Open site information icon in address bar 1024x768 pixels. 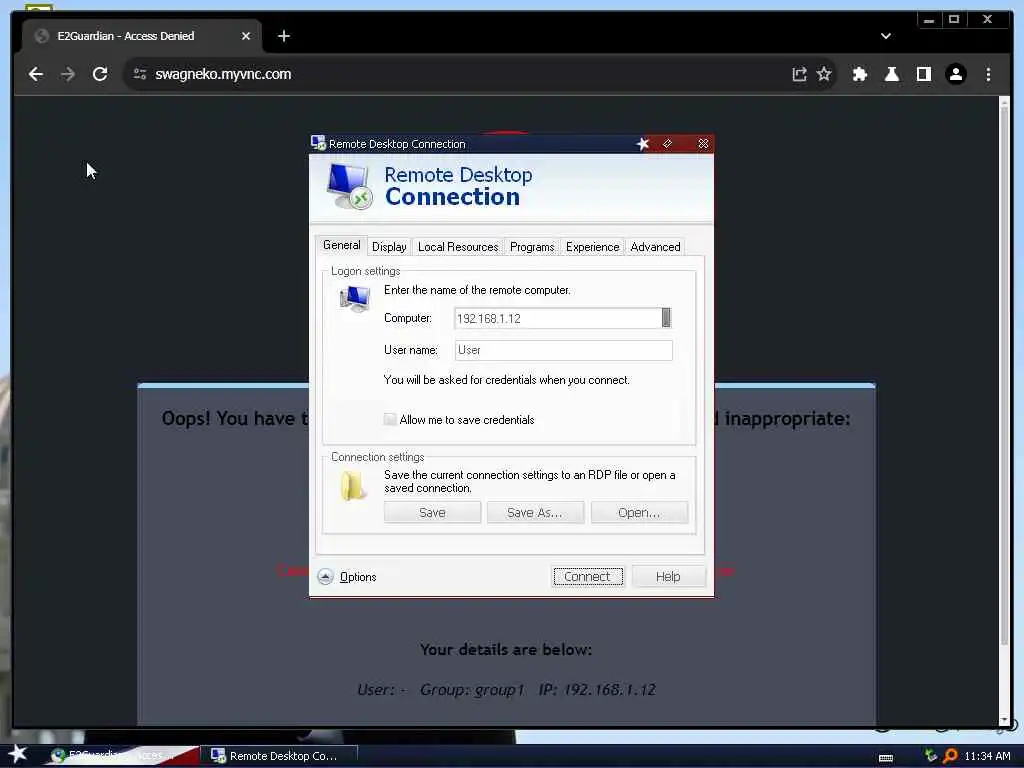point(140,74)
